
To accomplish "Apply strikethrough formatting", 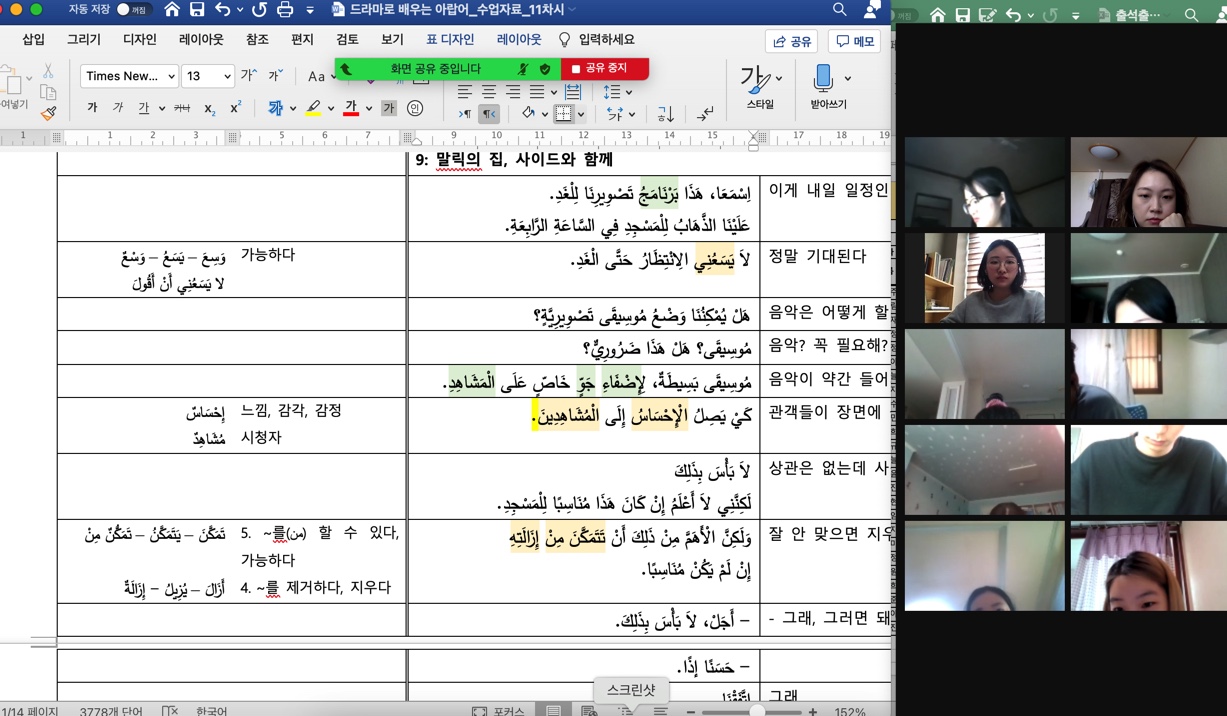I will click(181, 108).
